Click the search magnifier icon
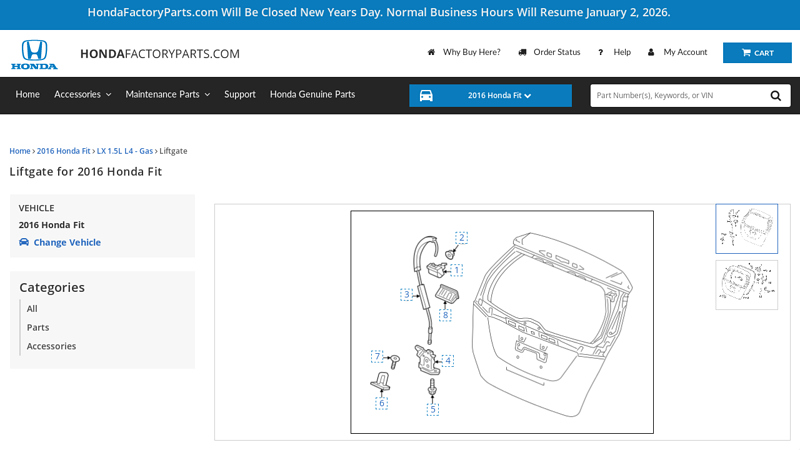The image size is (800, 450). [x=776, y=96]
